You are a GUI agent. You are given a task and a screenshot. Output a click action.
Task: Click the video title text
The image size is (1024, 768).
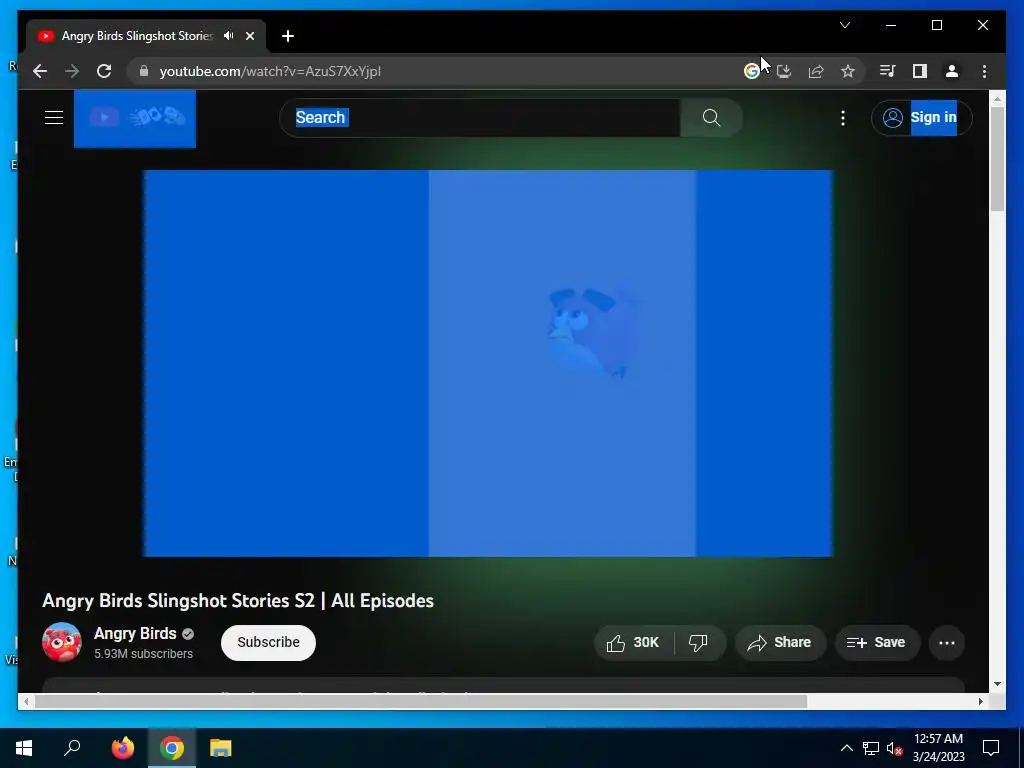(x=238, y=600)
